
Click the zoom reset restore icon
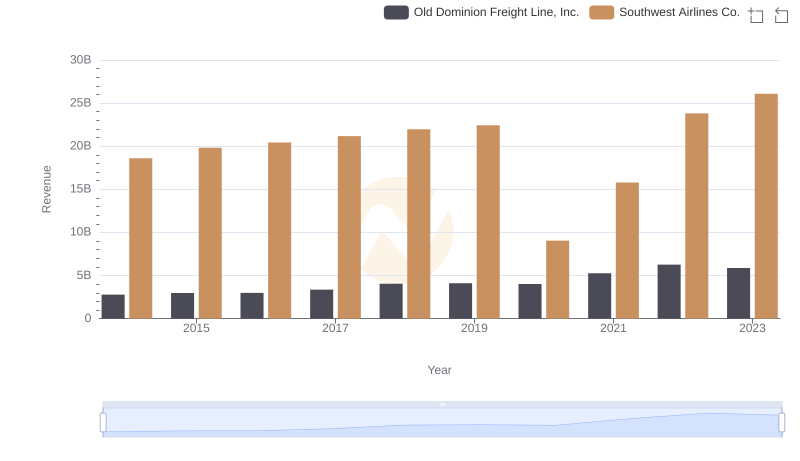pyautogui.click(x=781, y=15)
